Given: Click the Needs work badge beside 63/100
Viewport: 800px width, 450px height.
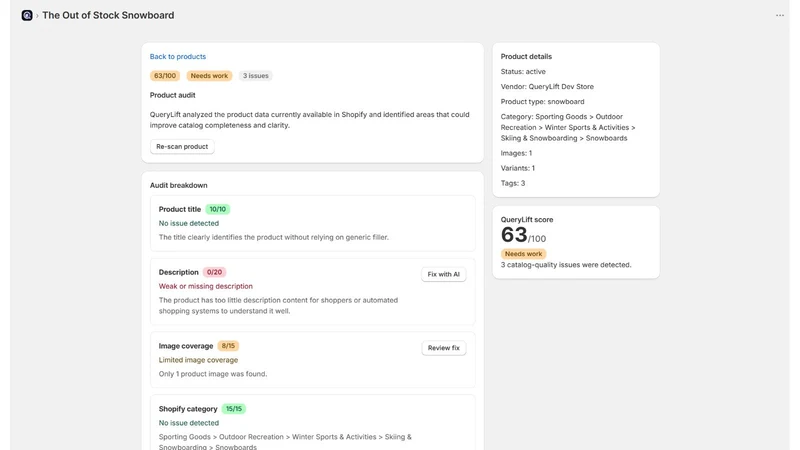Looking at the screenshot, I should [209, 76].
